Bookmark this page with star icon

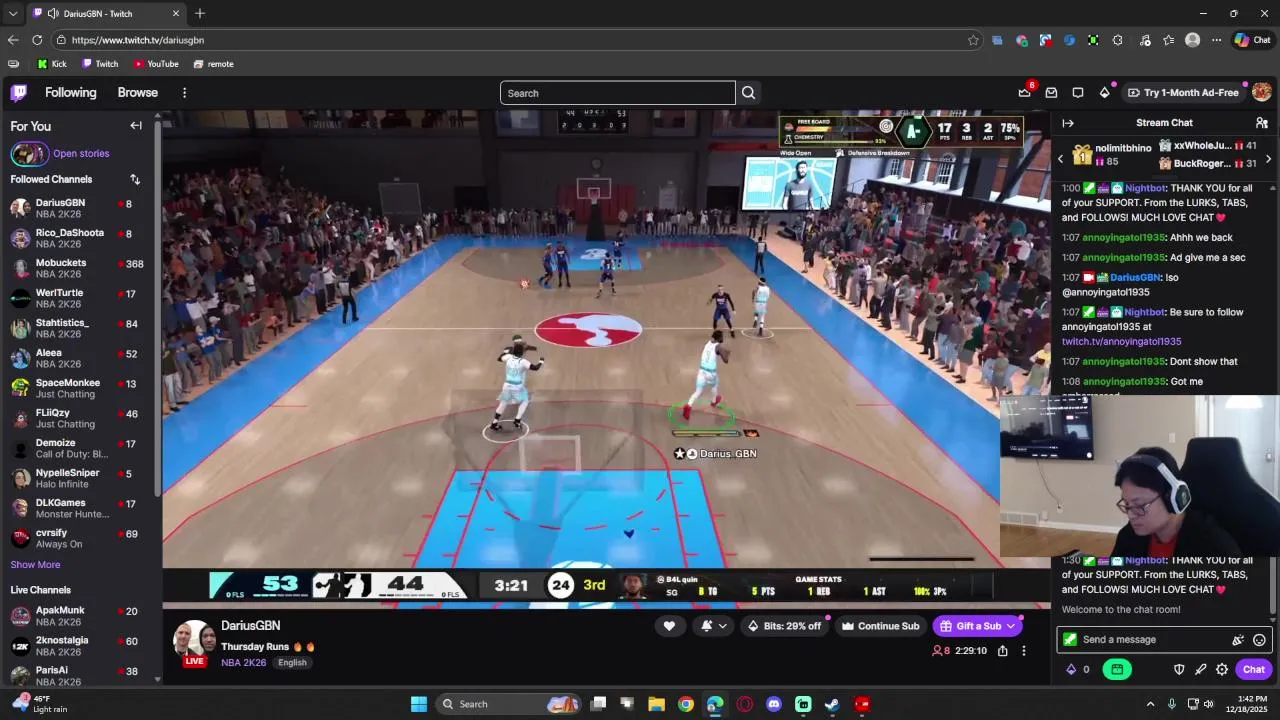click(973, 40)
